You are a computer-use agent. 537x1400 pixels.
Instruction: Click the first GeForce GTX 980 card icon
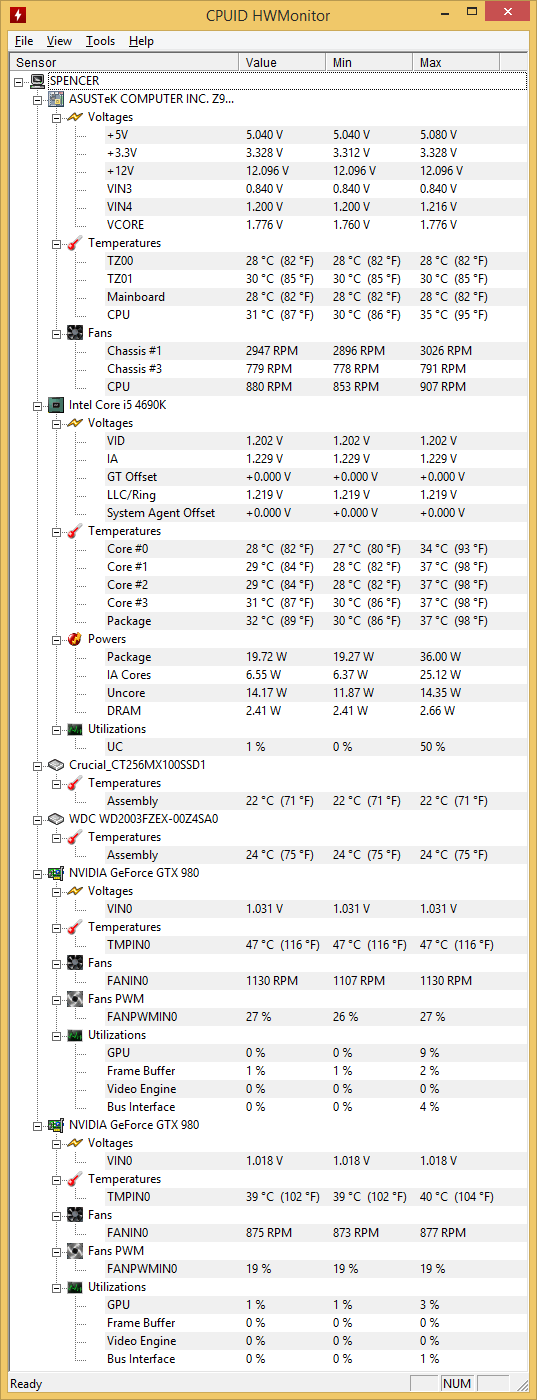pyautogui.click(x=57, y=873)
